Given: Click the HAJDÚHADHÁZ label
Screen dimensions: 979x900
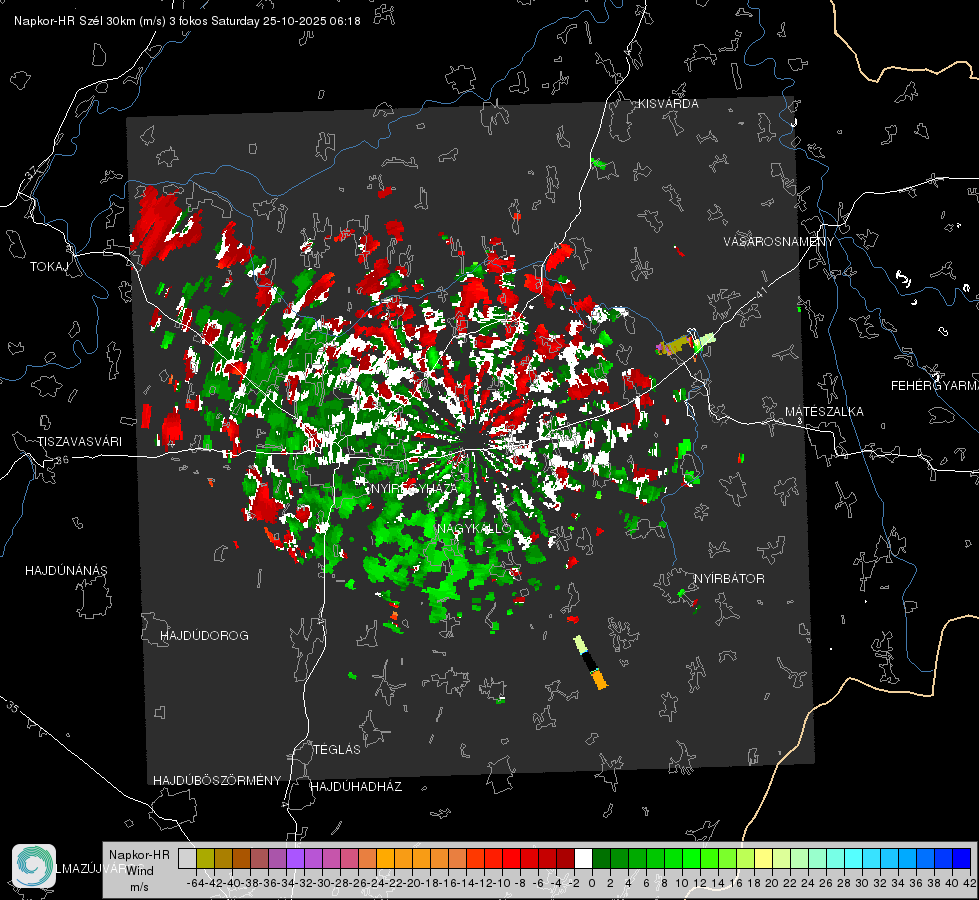Looking at the screenshot, I should tap(357, 787).
